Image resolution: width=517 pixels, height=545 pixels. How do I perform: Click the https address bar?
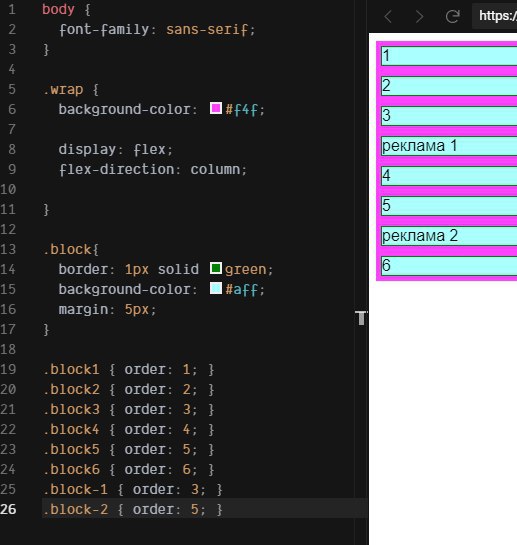[494, 16]
